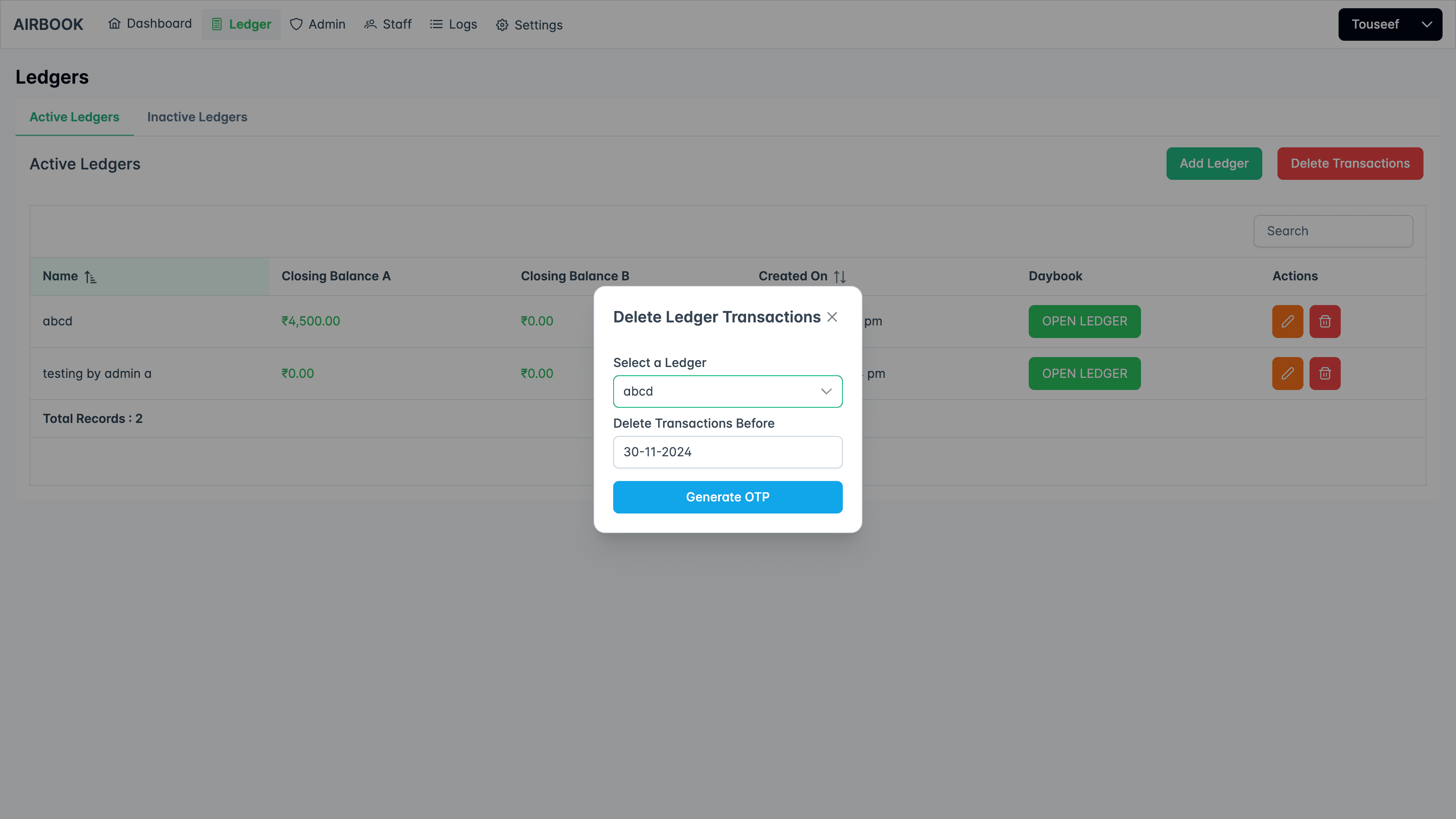Click the Delete Transactions Before date field
Screen dimensions: 1456x819
coord(728,452)
